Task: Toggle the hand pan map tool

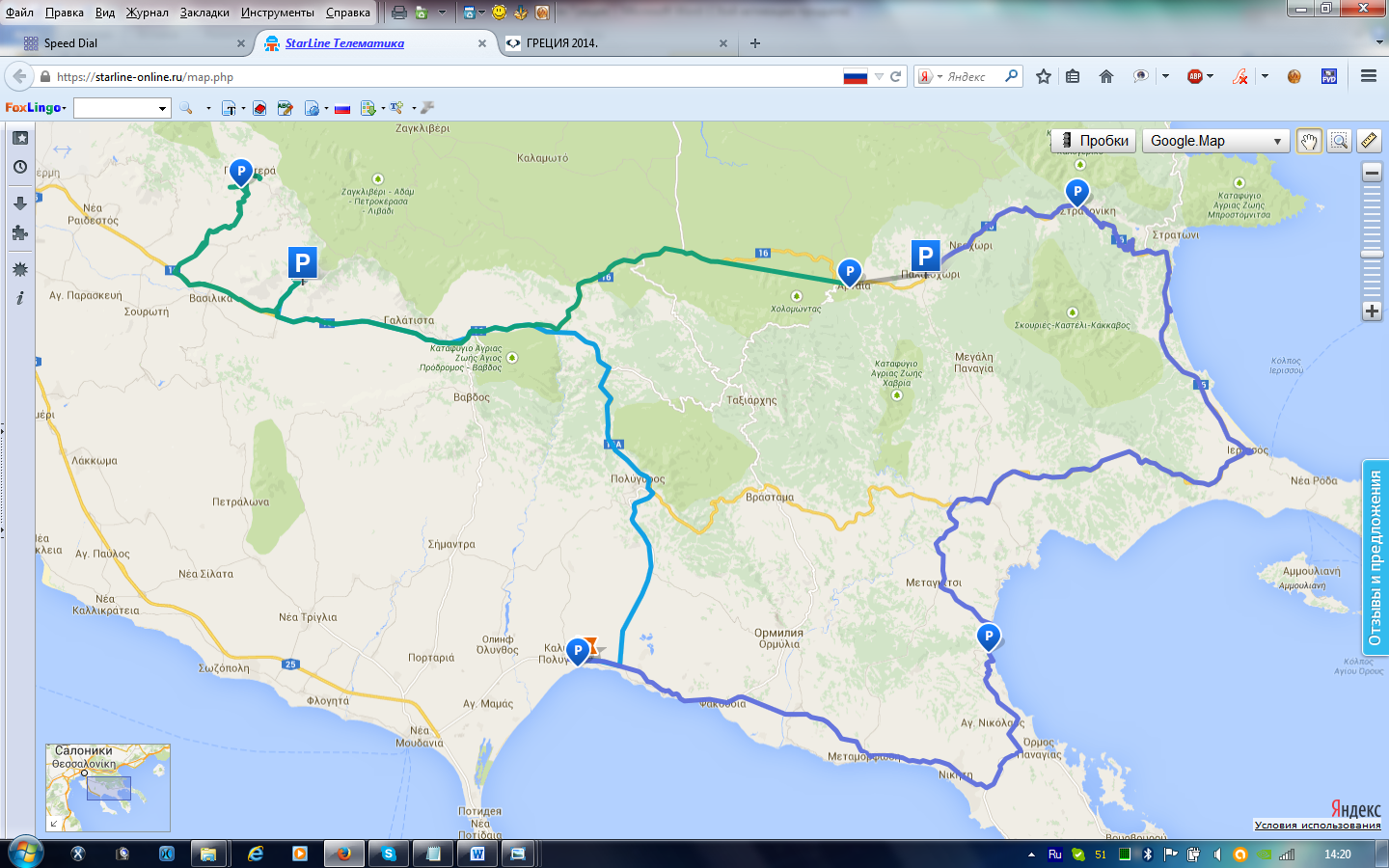Action: (x=1309, y=141)
